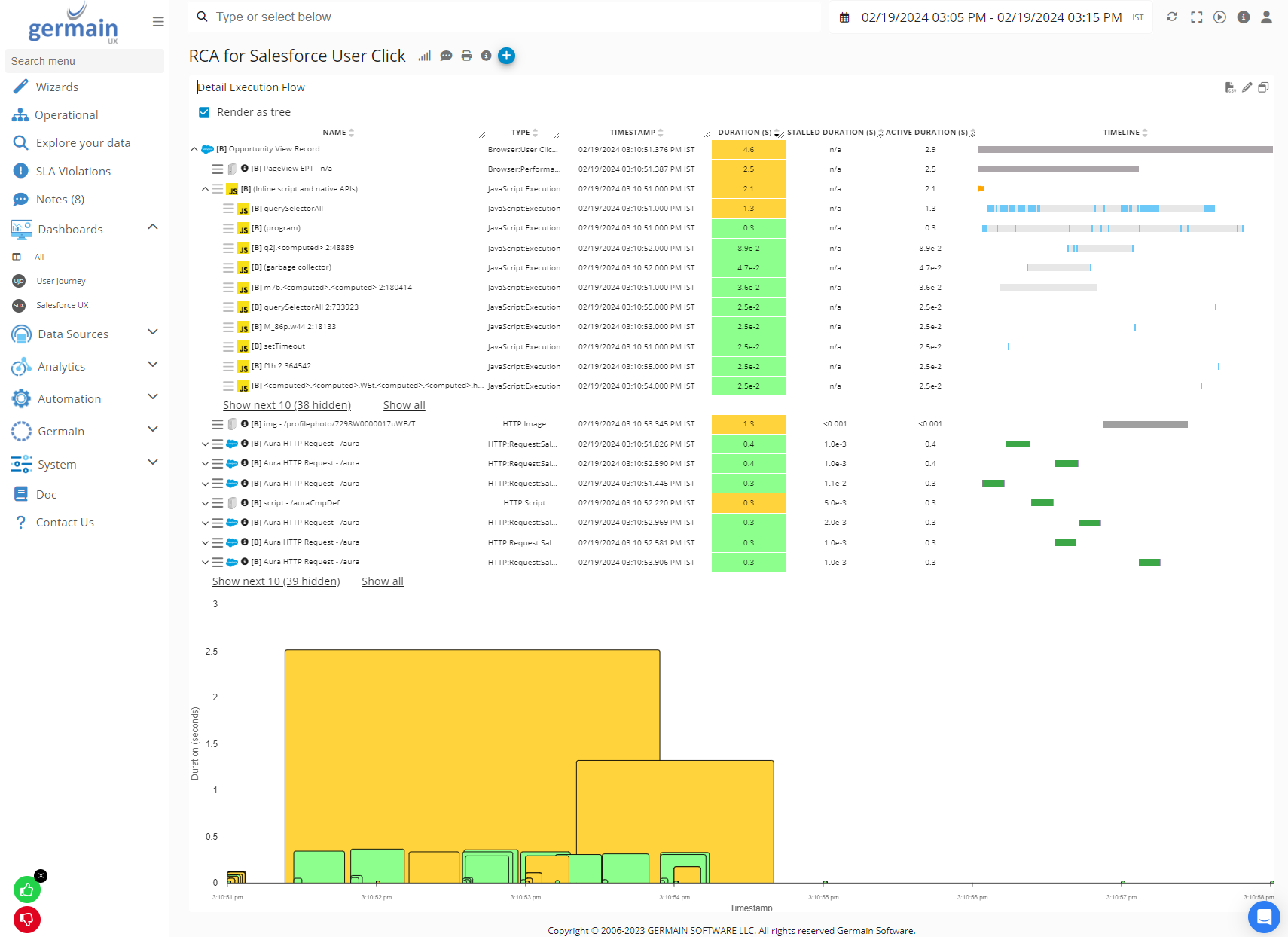Uncheck the Render as tree checkbox
1288x937 pixels.
point(204,112)
